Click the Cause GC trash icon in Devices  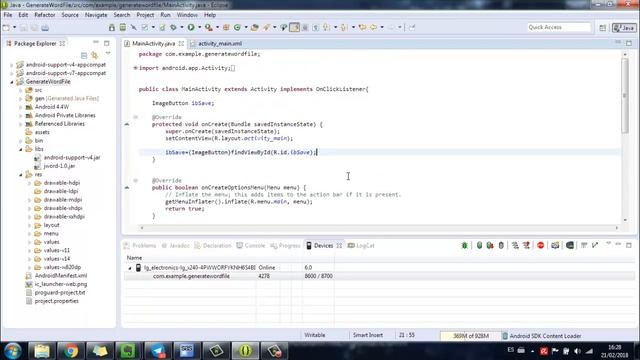[x=501, y=245]
